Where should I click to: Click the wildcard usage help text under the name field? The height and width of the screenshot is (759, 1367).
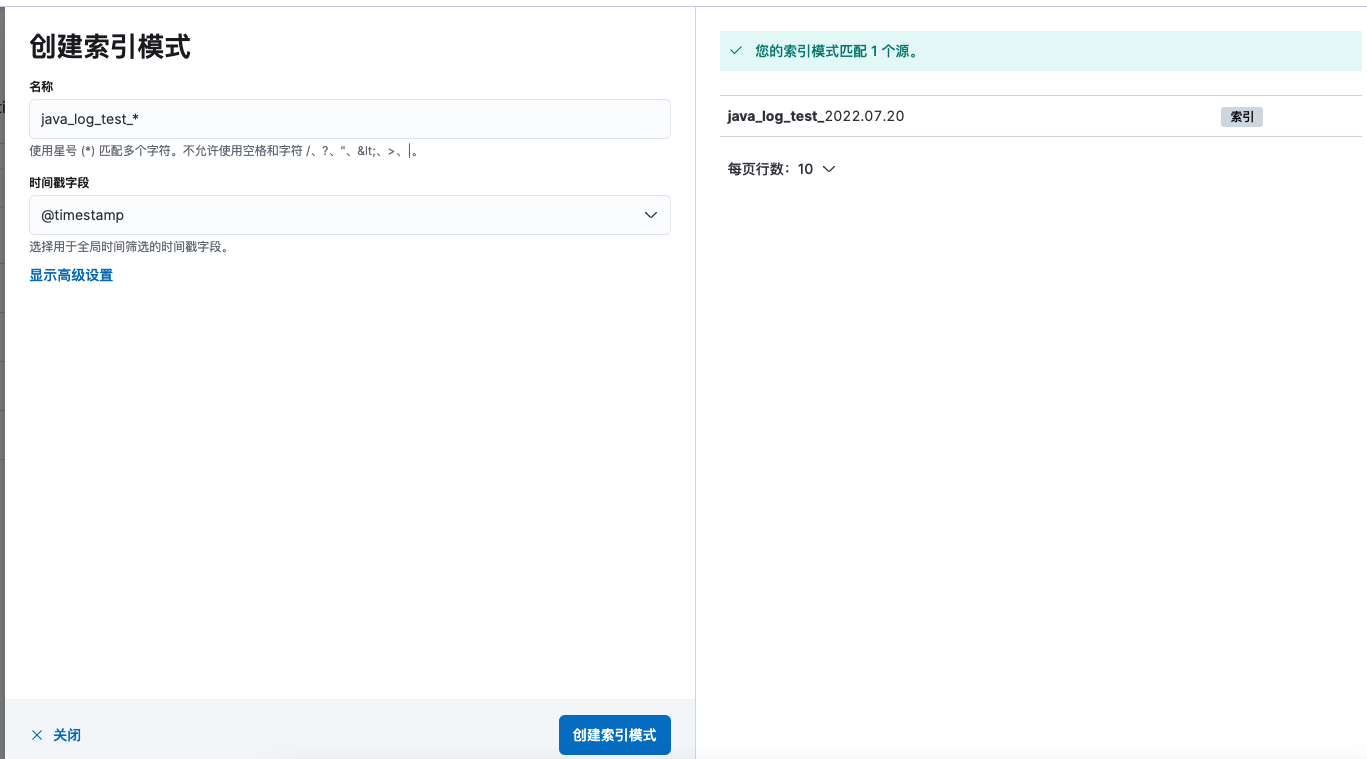point(224,151)
